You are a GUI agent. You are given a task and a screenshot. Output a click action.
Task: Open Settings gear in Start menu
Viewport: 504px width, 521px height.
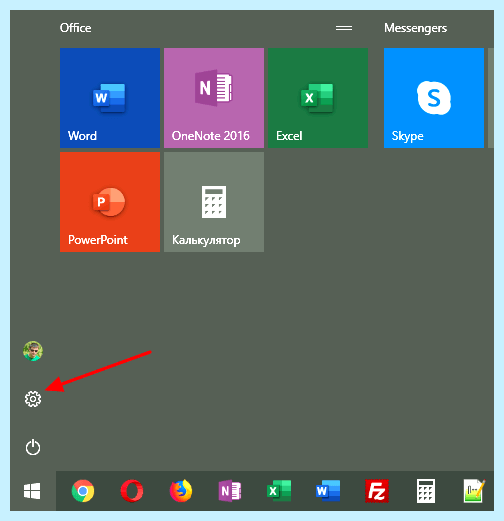point(33,399)
